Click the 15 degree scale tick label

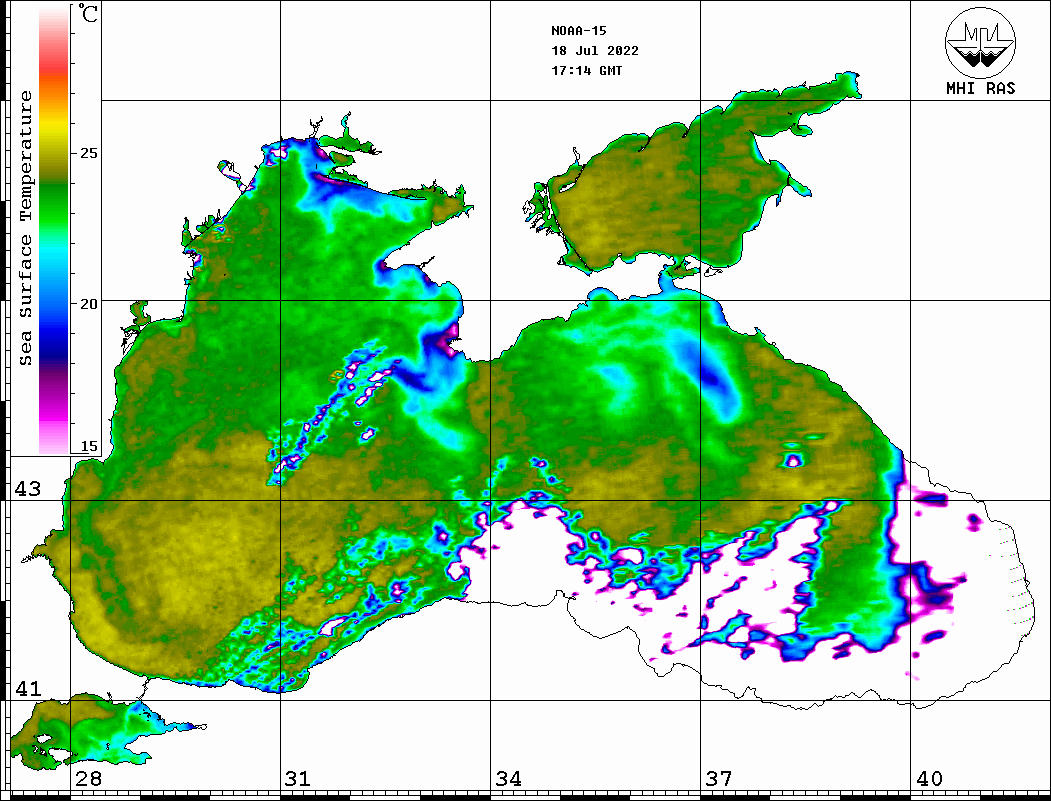click(x=88, y=446)
